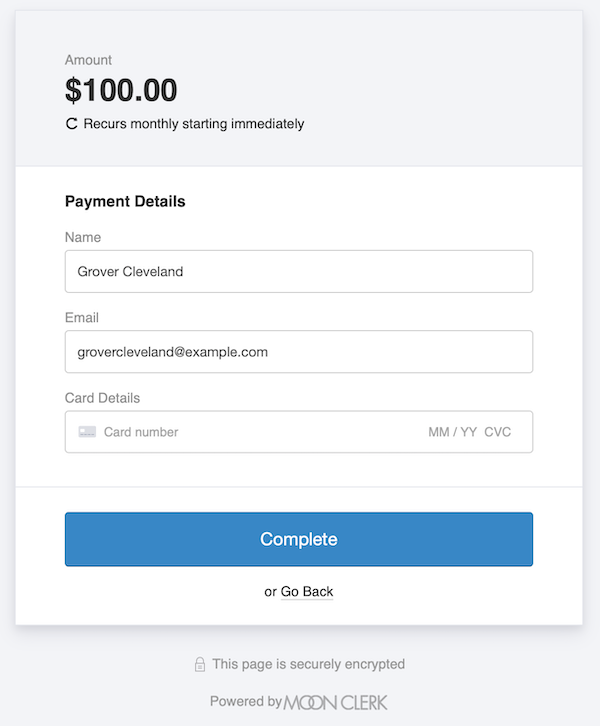600x726 pixels.
Task: Focus the Name field with Grover Cleveland
Action: pos(298,271)
